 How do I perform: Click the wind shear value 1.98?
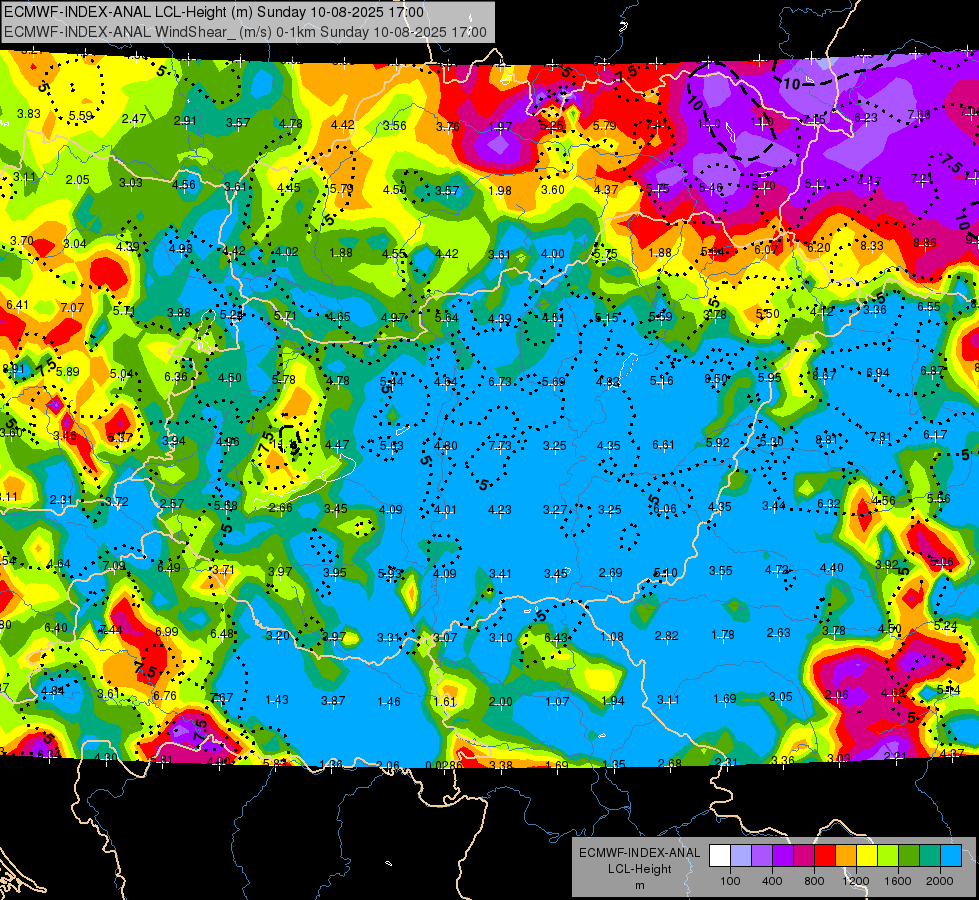[x=500, y=190]
